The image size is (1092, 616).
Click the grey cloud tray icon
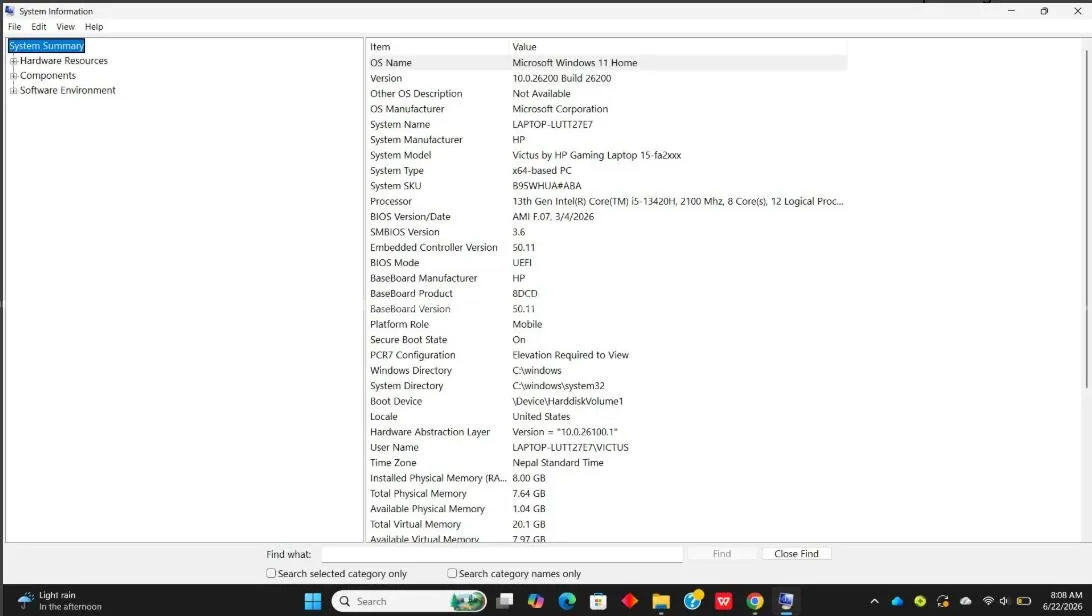966,601
